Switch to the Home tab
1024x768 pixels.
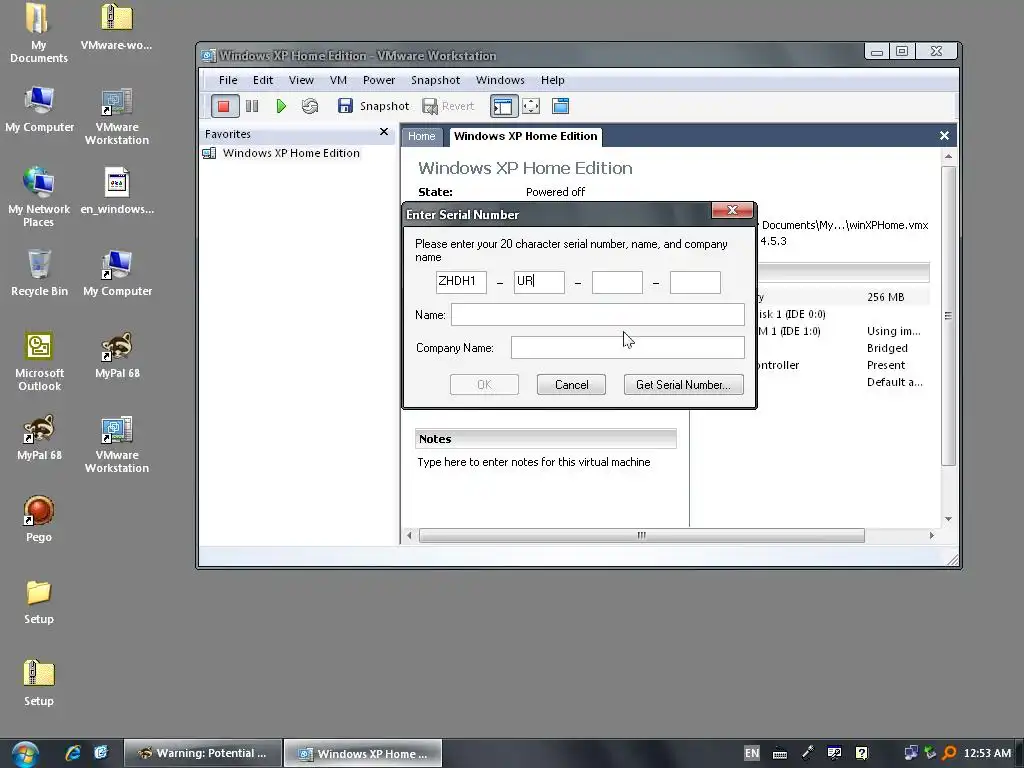point(422,136)
